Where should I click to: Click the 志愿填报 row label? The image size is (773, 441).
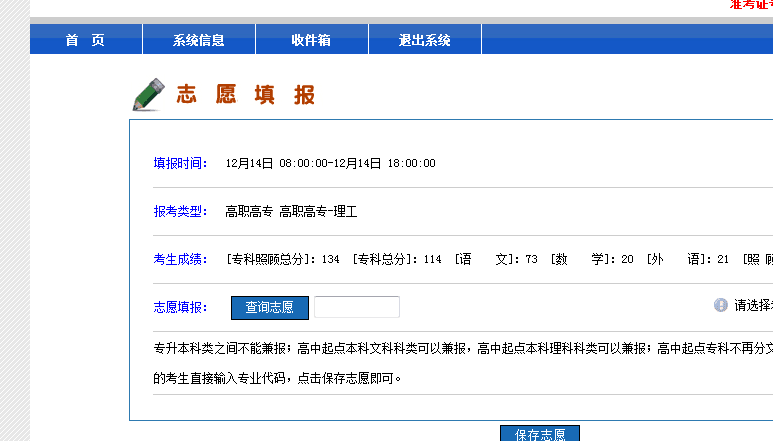coord(180,307)
